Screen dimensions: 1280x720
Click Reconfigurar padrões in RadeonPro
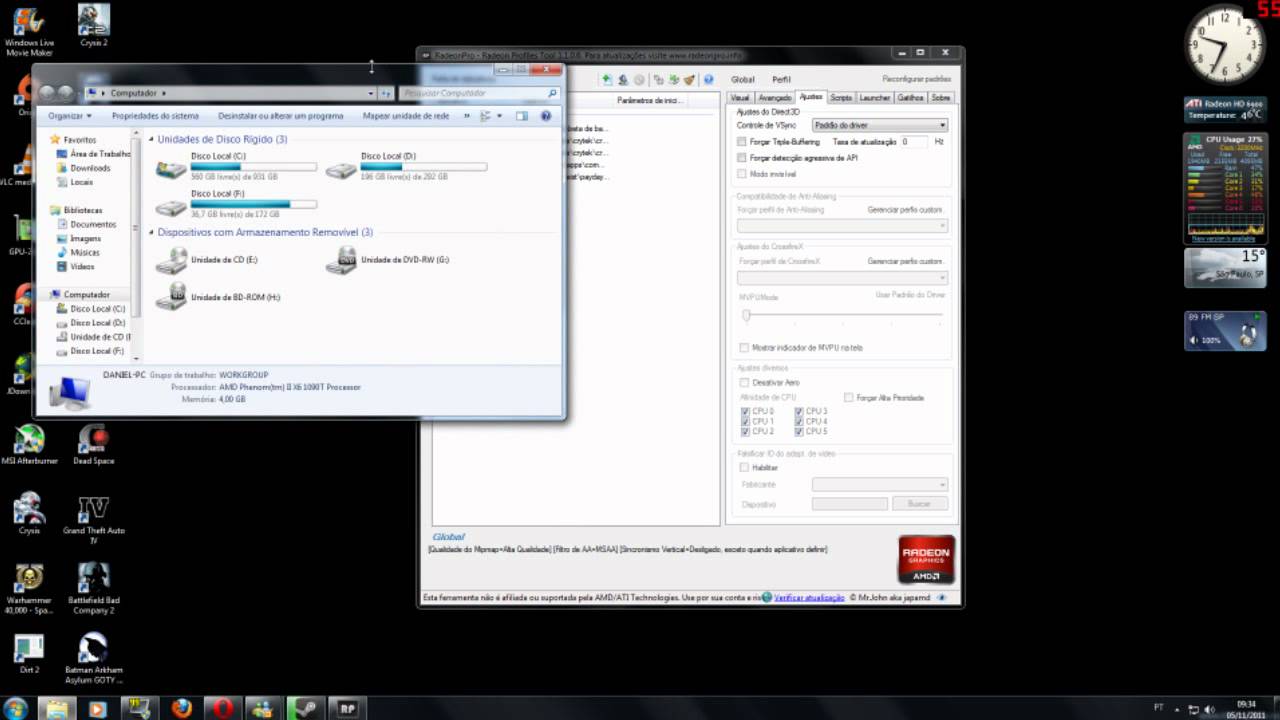tap(917, 79)
